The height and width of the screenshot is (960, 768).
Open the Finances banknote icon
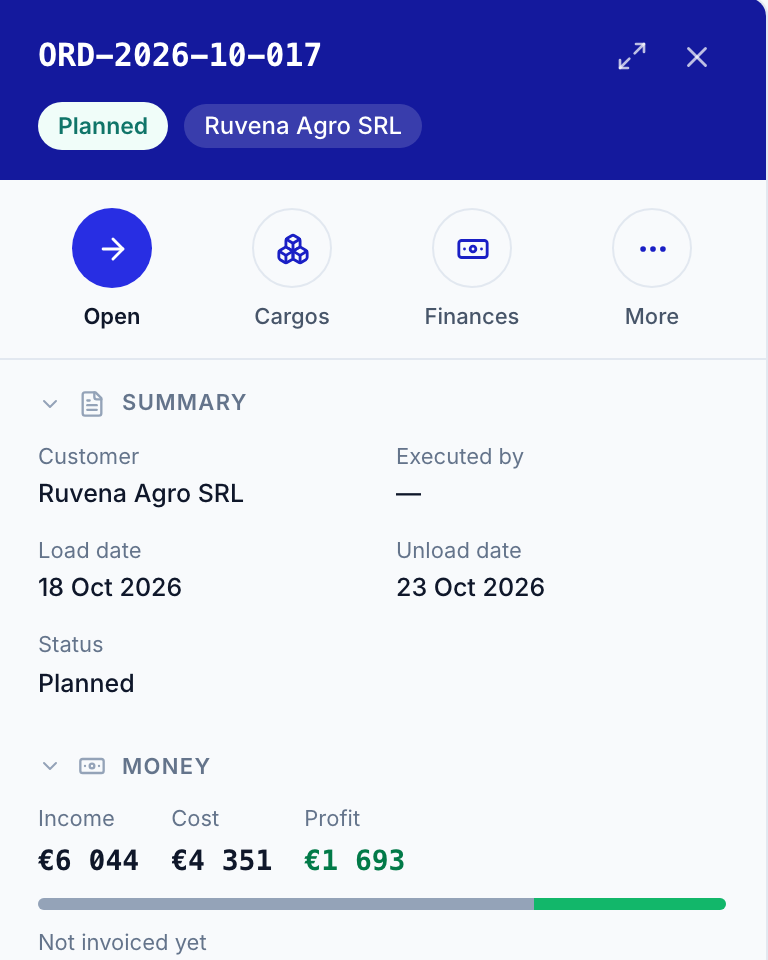[x=472, y=248]
